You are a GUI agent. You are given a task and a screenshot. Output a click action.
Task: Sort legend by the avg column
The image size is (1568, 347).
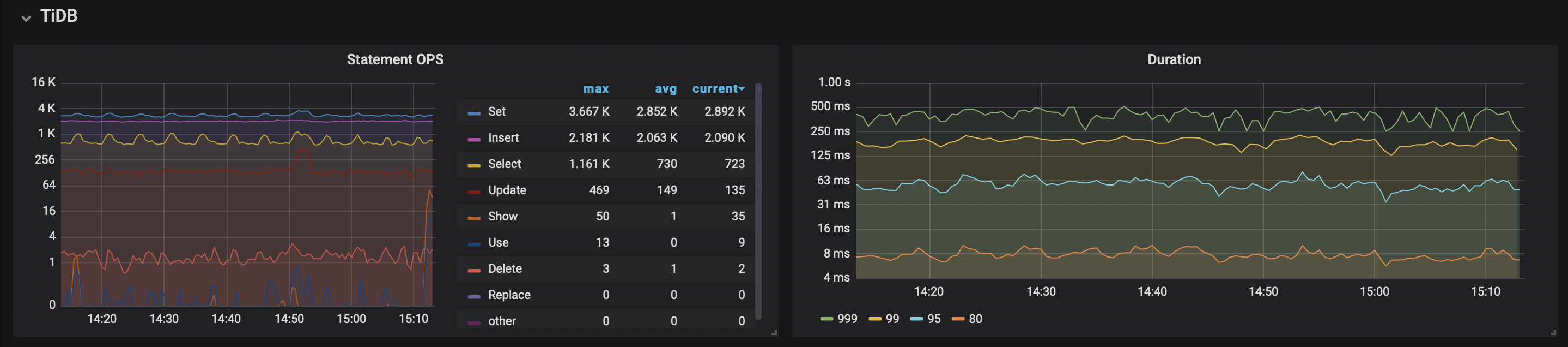[665, 88]
